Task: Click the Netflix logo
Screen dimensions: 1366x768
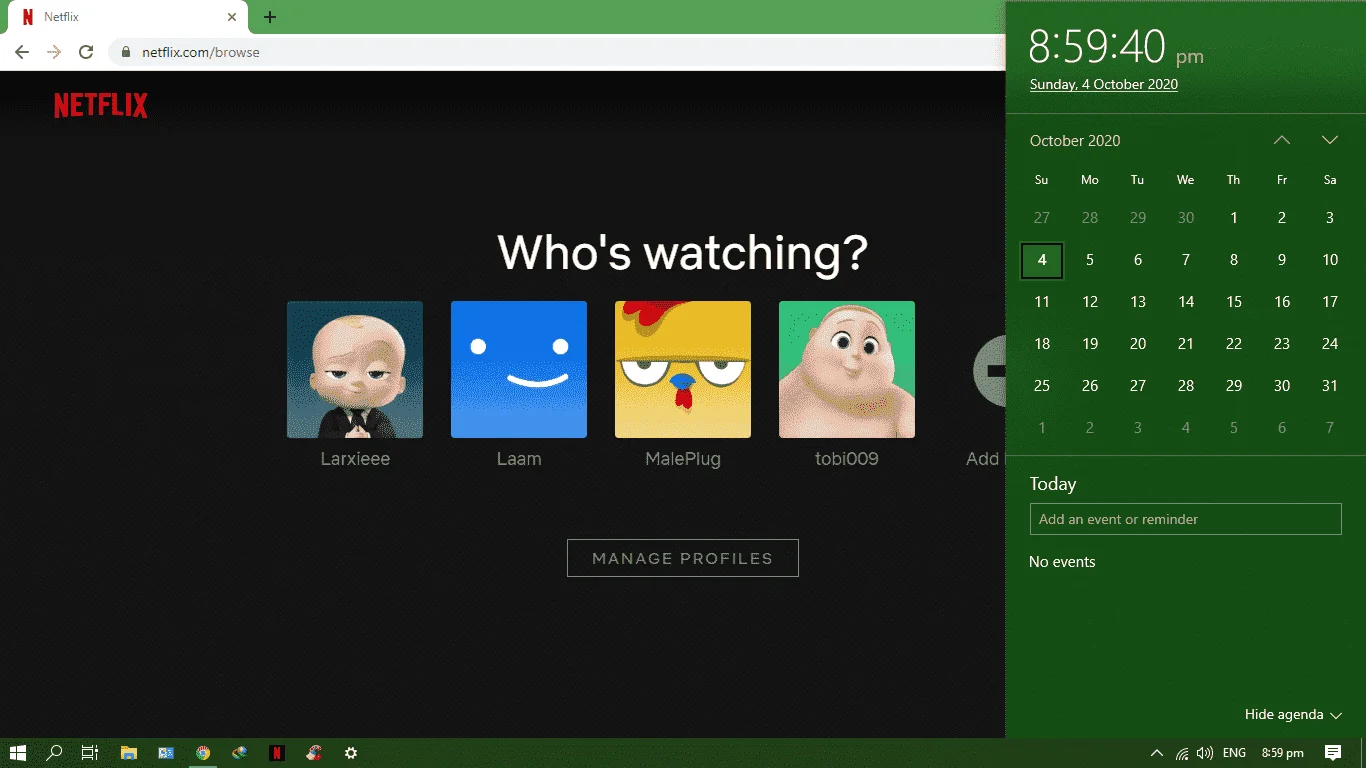Action: tap(101, 105)
